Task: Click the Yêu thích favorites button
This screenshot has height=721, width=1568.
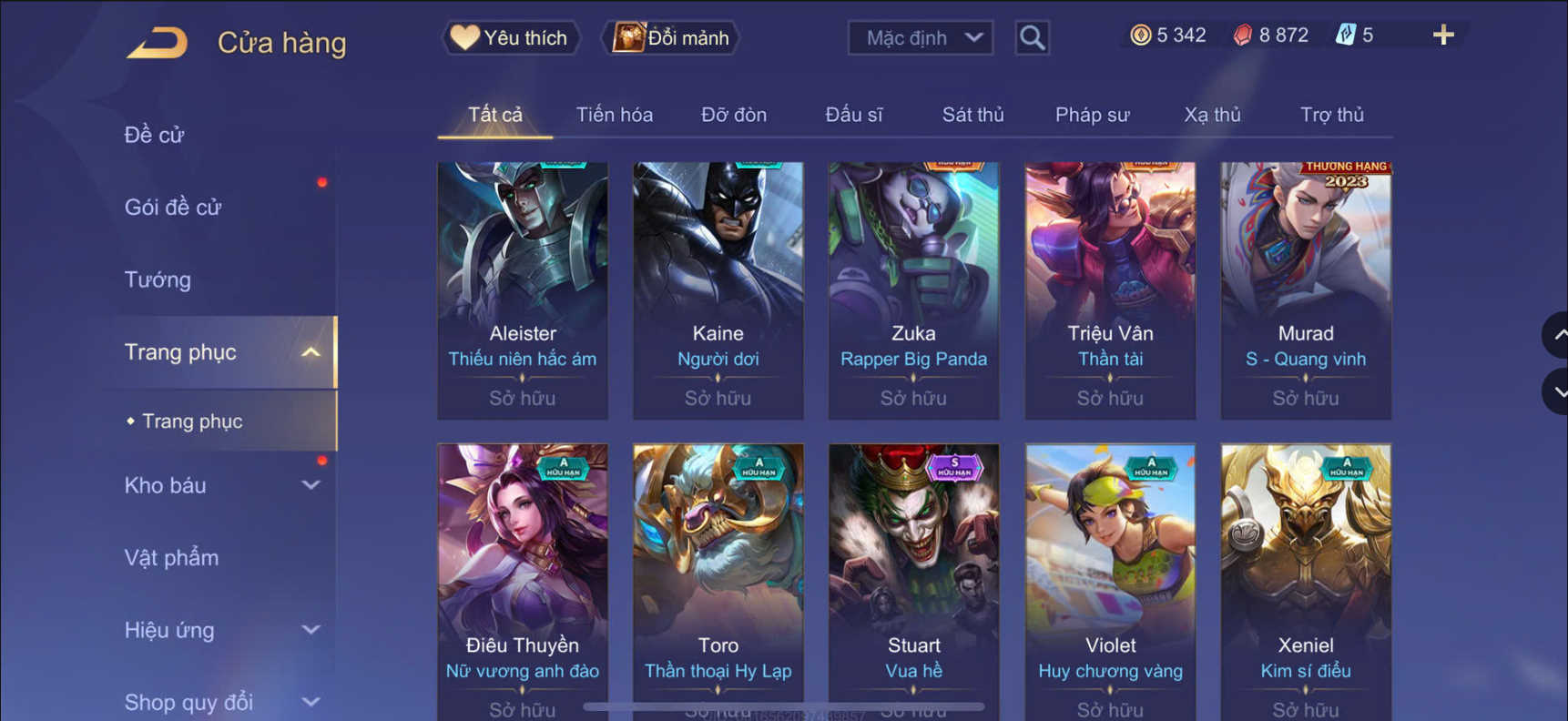Action: pyautogui.click(x=511, y=38)
